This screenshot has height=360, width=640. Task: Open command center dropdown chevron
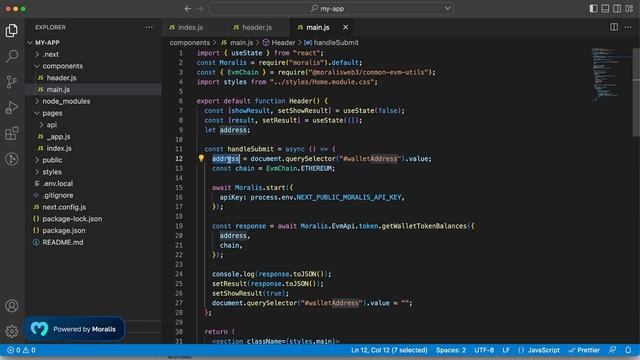click(x=447, y=8)
